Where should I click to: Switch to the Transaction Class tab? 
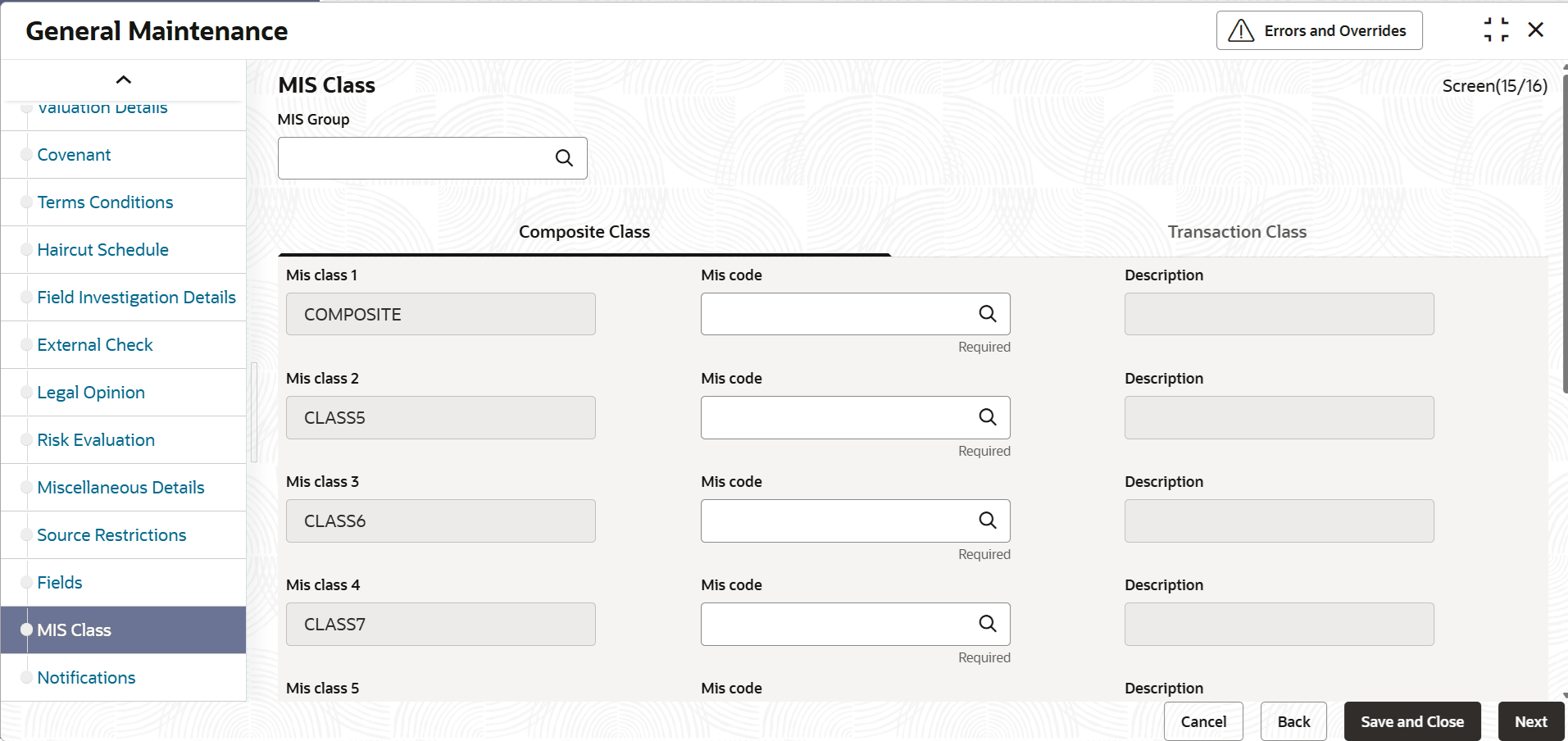tap(1237, 232)
